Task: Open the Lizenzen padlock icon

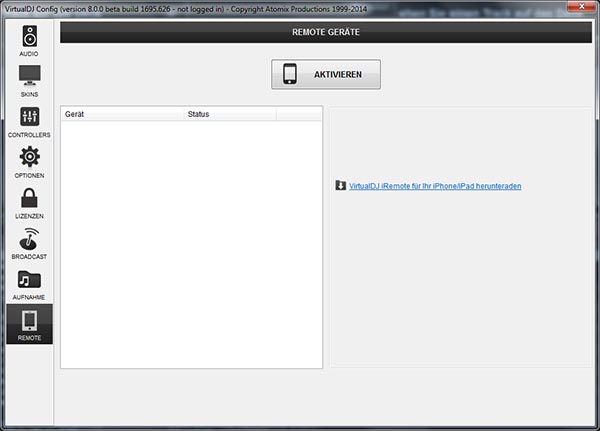Action: coord(29,198)
